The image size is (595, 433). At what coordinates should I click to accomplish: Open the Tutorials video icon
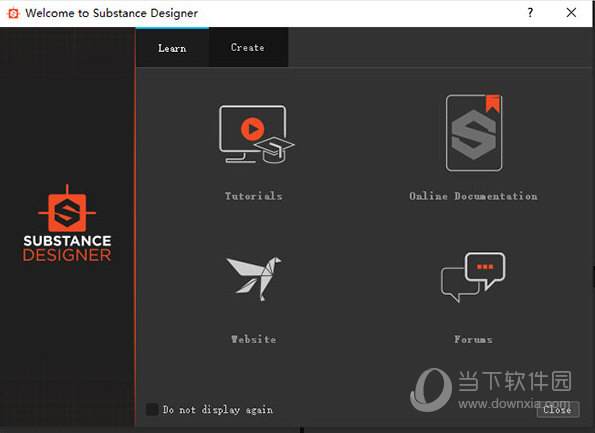pyautogui.click(x=257, y=134)
